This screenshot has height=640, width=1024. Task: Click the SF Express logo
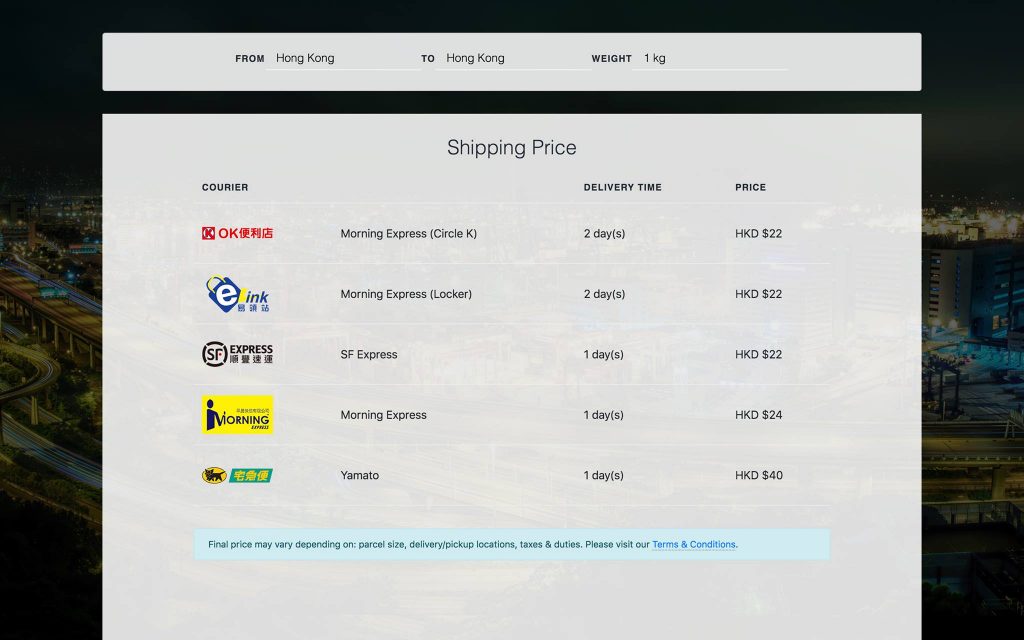(x=237, y=354)
